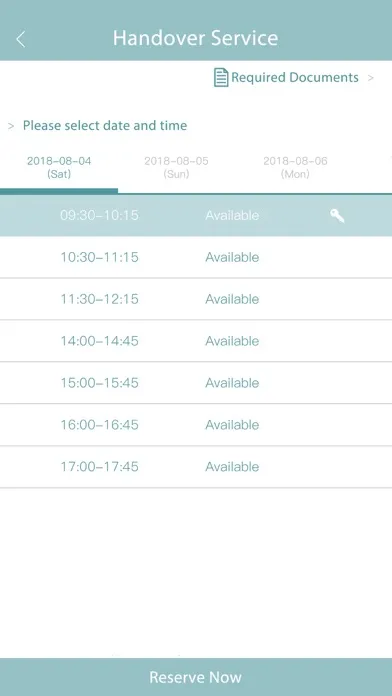Viewport: 392px width, 696px height.
Task: Pick the 17:00-17:45 time slot
Action: (196, 467)
